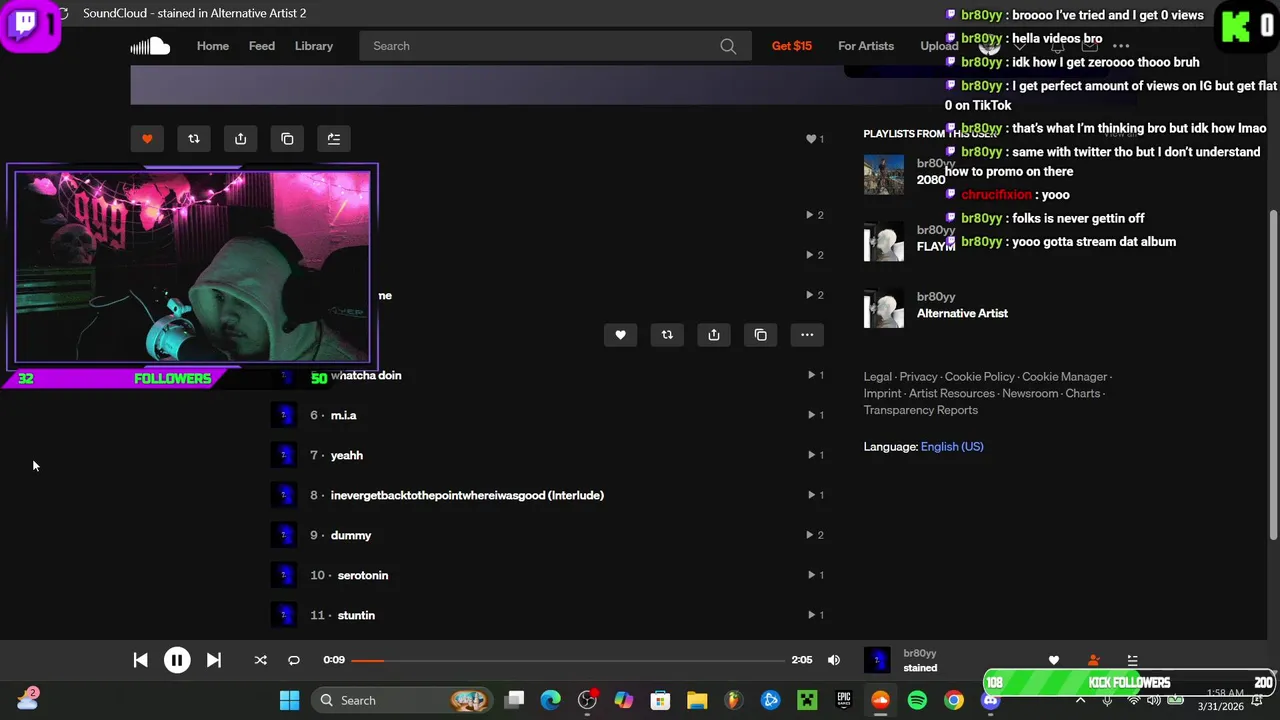This screenshot has width=1280, height=720.
Task: Open More options for highlighted track
Action: pos(807,335)
